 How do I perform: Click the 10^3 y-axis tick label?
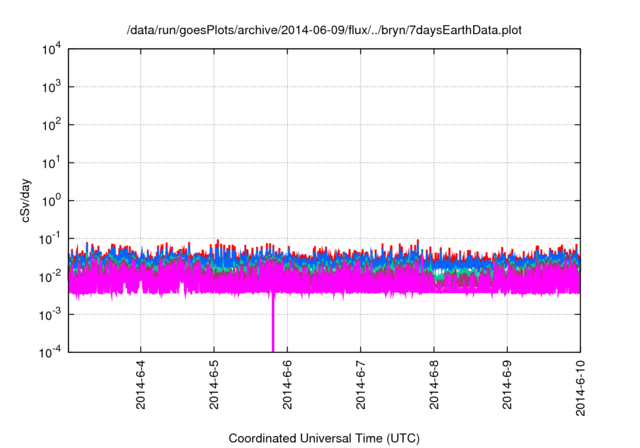tap(52, 87)
